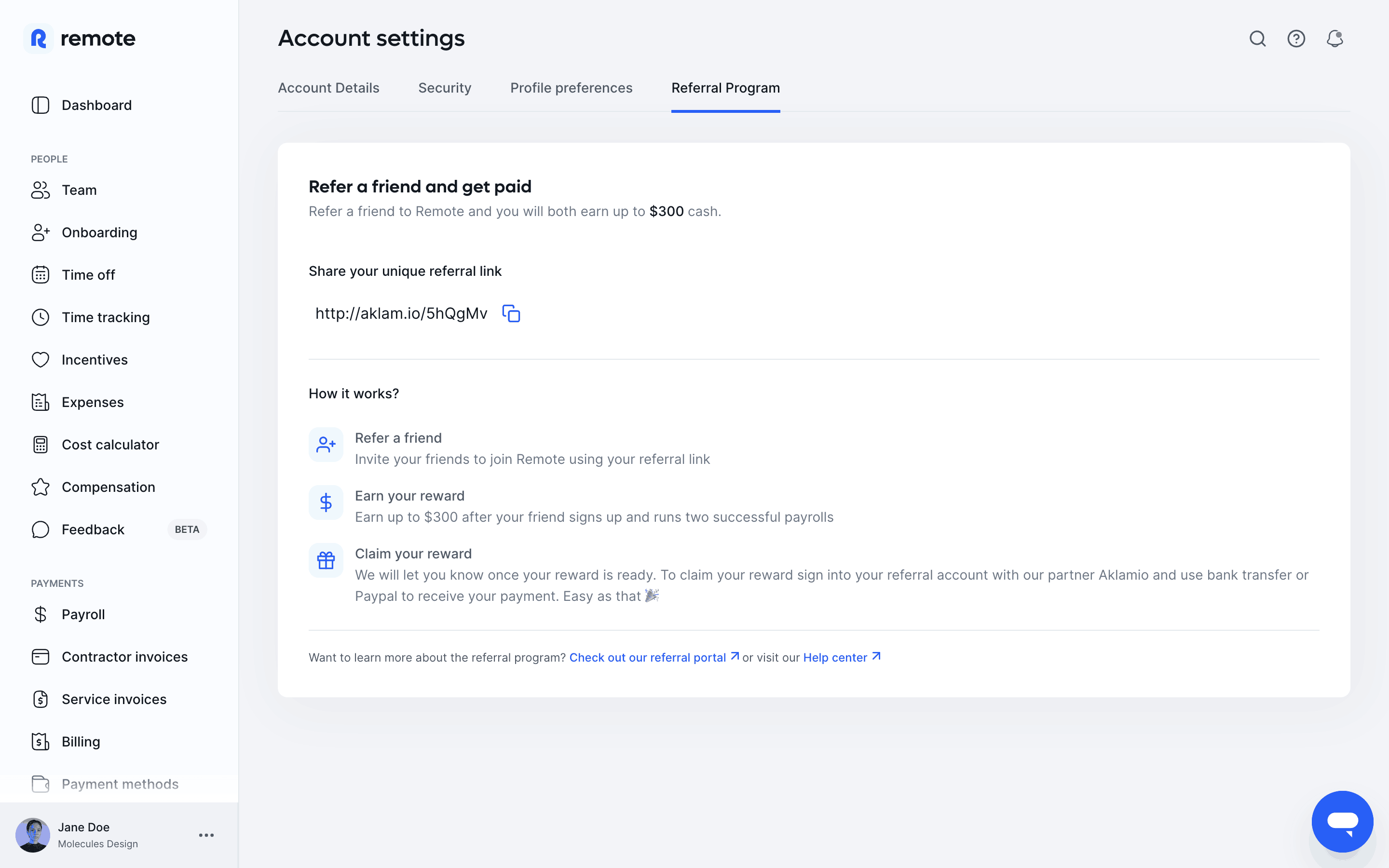Viewport: 1389px width, 868px height.
Task: Go to Contractor invoices
Action: tap(124, 657)
